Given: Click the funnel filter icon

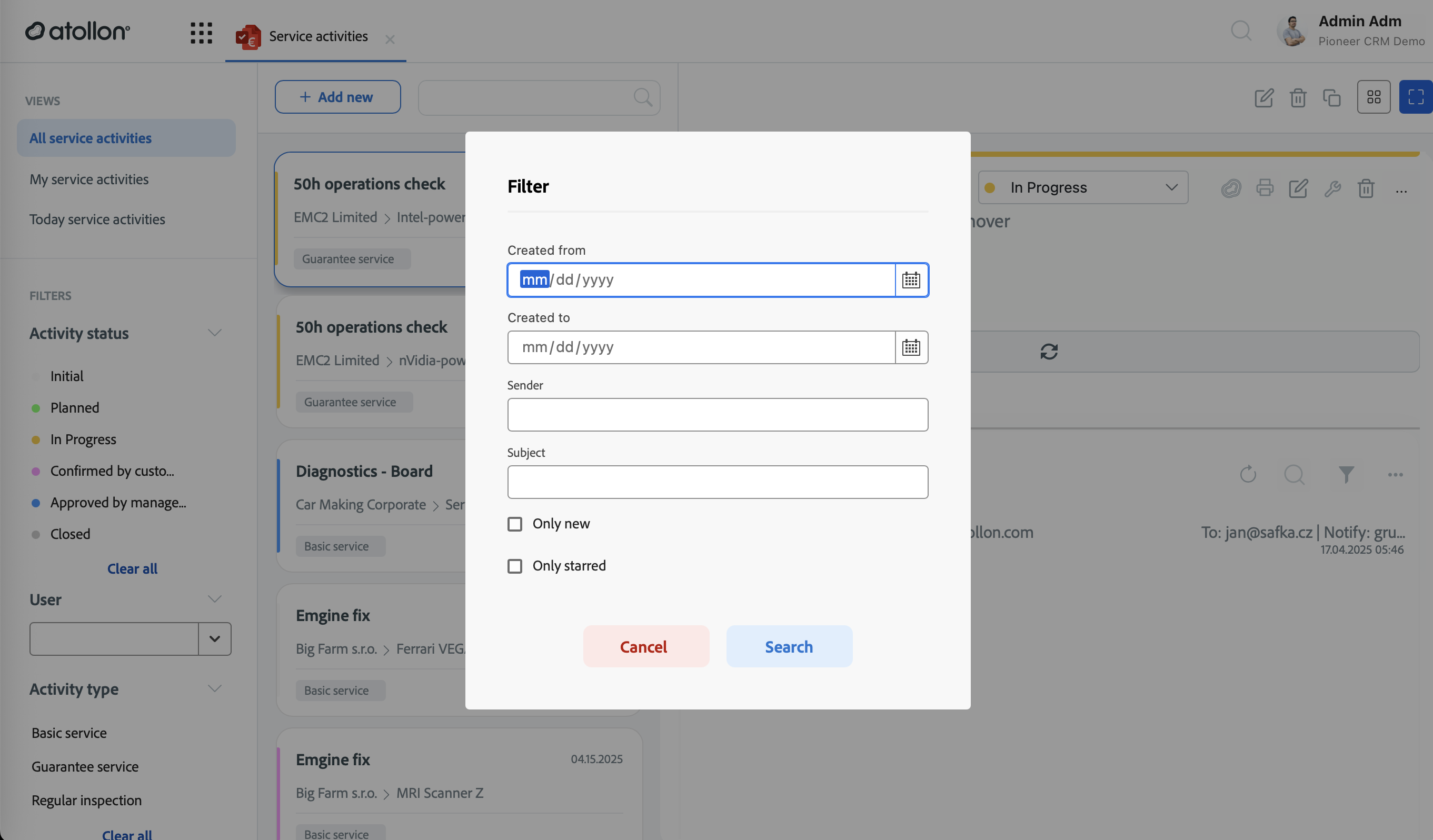Looking at the screenshot, I should (1346, 474).
